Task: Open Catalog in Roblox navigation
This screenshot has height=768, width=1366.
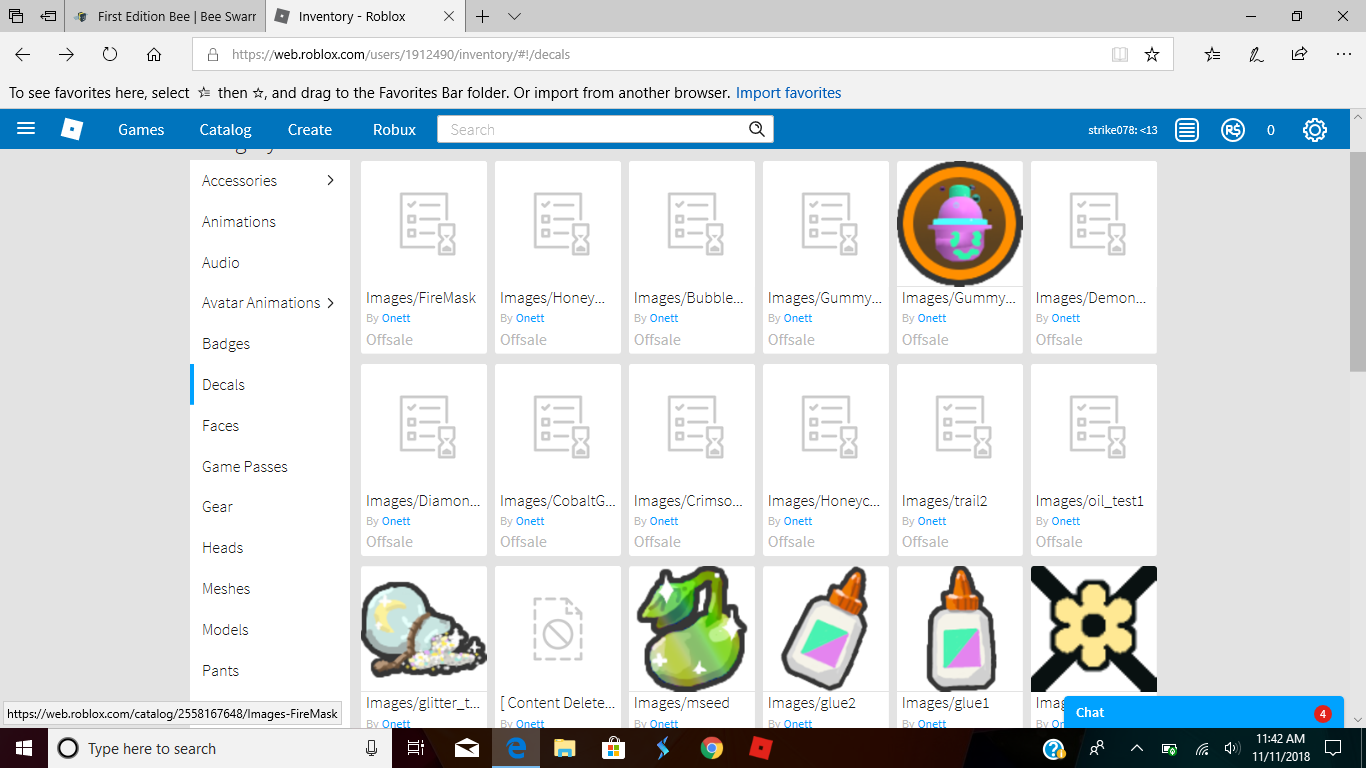Action: [x=225, y=130]
